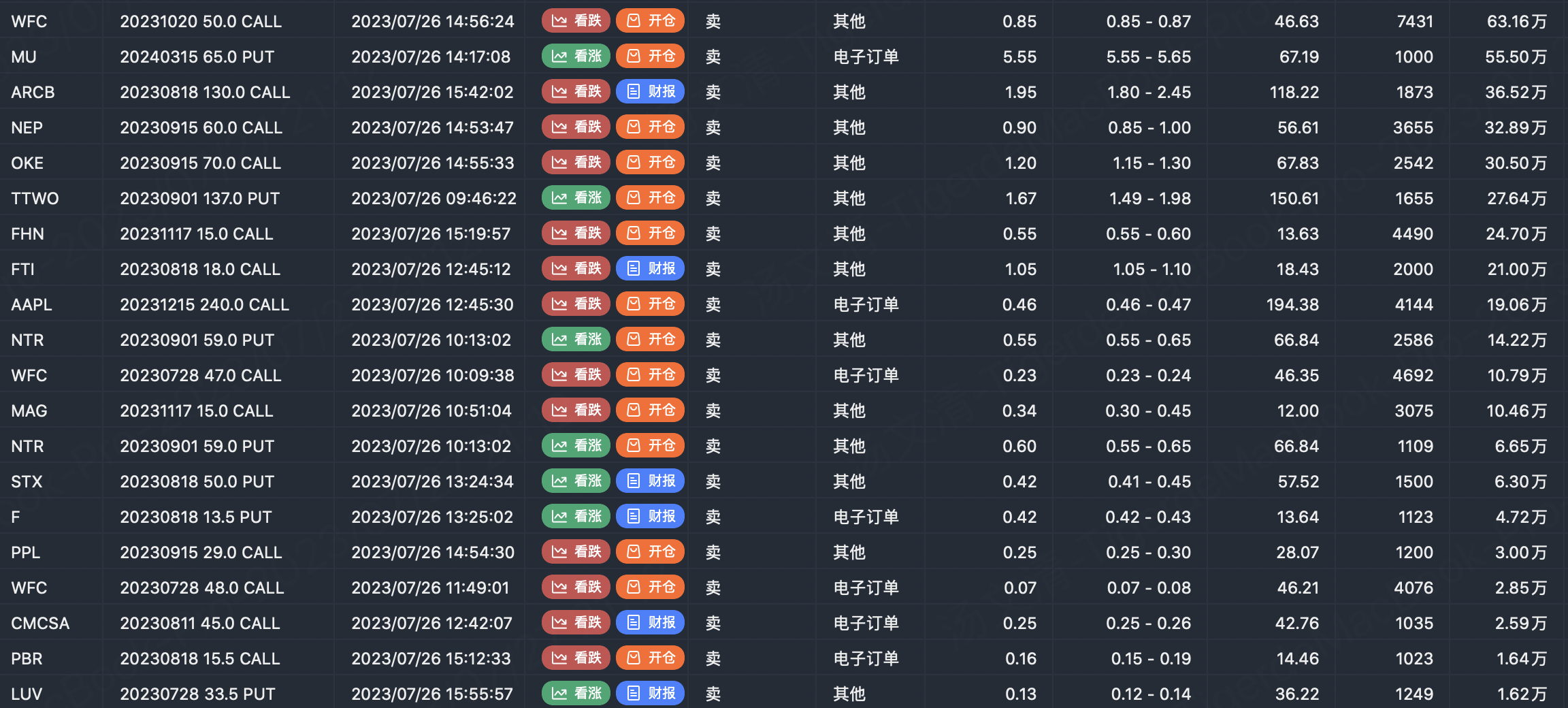Click the ticker symbol PPL
The image size is (1568, 708).
pos(26,553)
